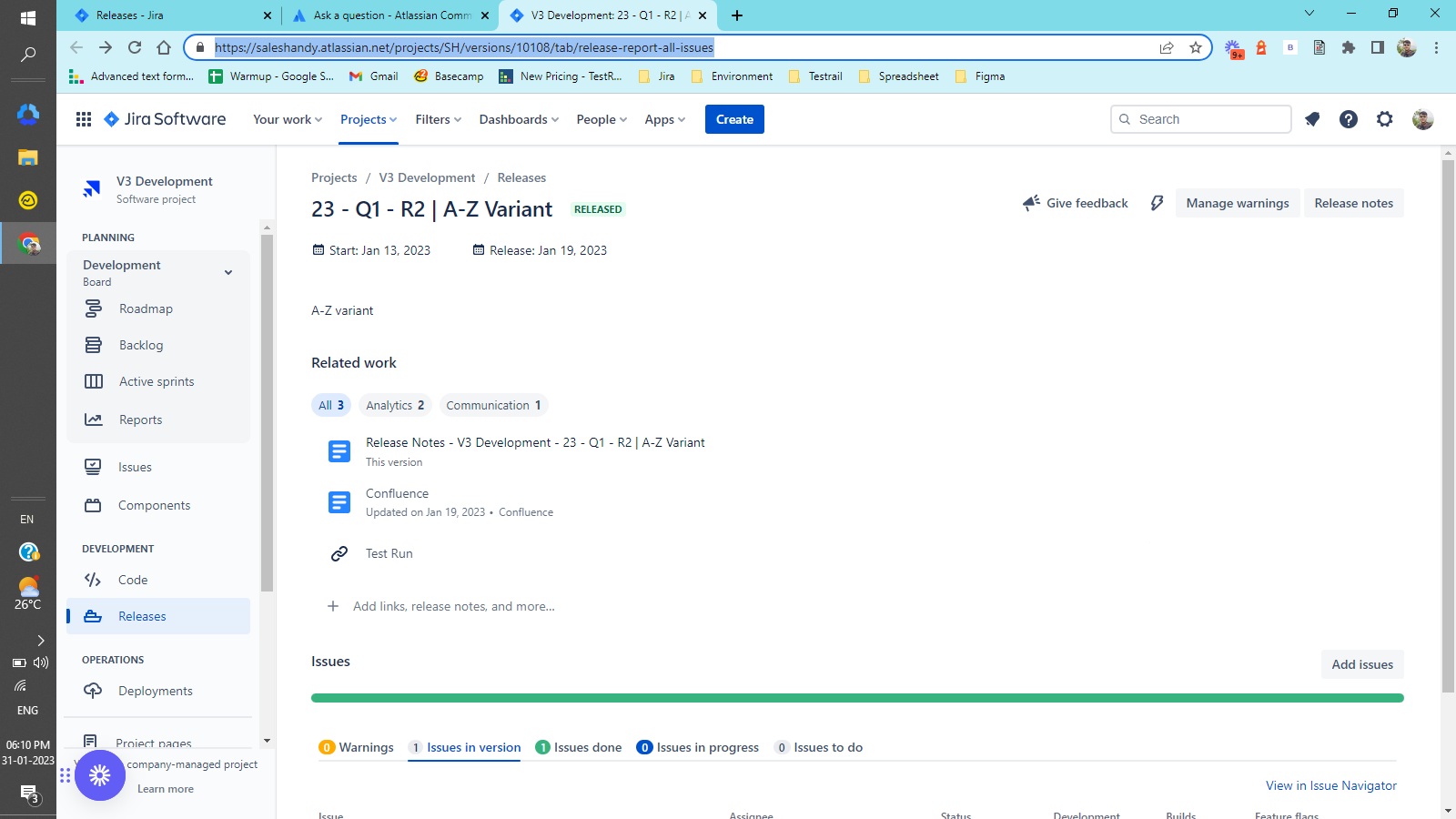This screenshot has height=819, width=1456.
Task: Open the Windows Start button
Action: (28, 18)
